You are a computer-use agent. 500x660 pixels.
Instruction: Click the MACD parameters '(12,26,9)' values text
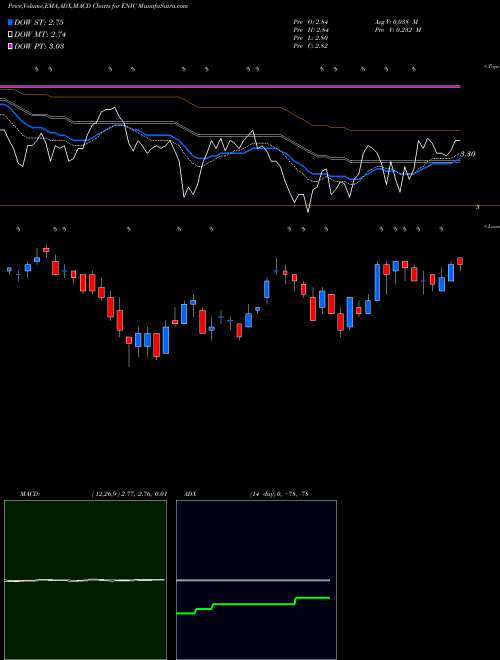(x=129, y=494)
